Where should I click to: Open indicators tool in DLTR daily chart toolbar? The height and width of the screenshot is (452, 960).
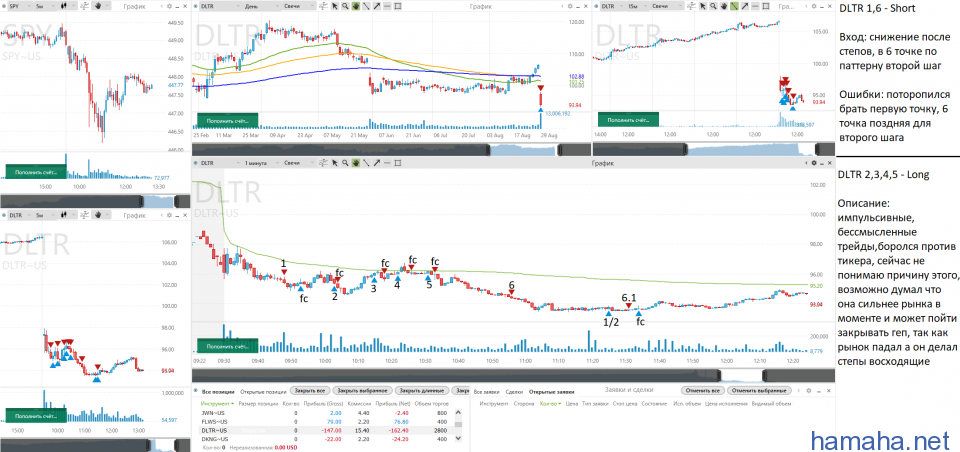[x=323, y=6]
